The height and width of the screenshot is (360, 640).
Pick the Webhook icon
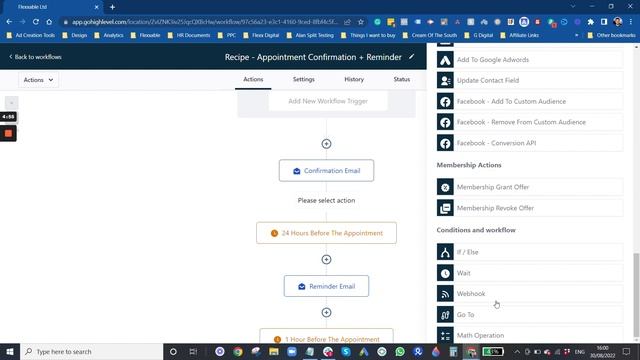coord(445,294)
